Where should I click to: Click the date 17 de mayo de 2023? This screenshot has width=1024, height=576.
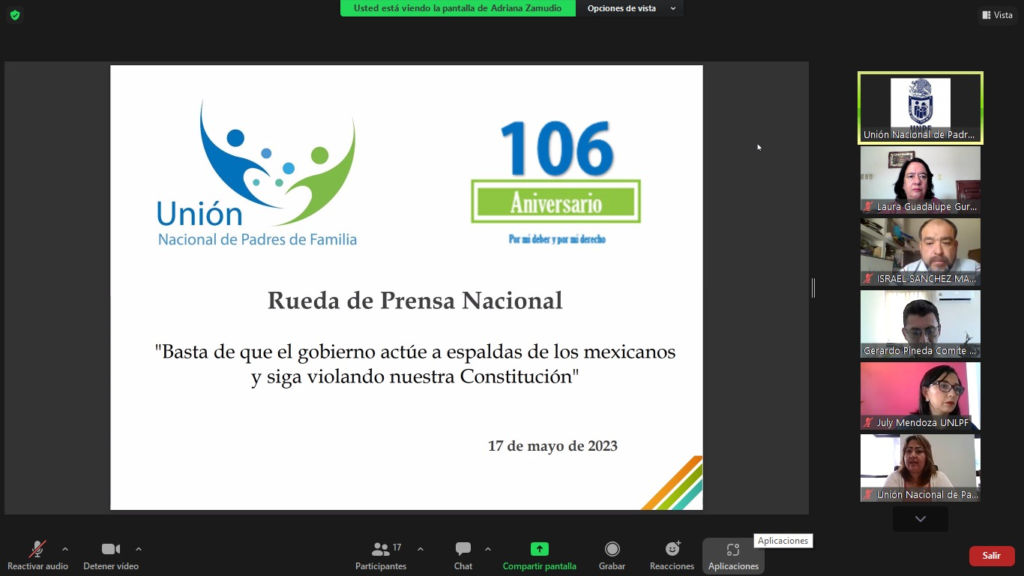(x=552, y=446)
